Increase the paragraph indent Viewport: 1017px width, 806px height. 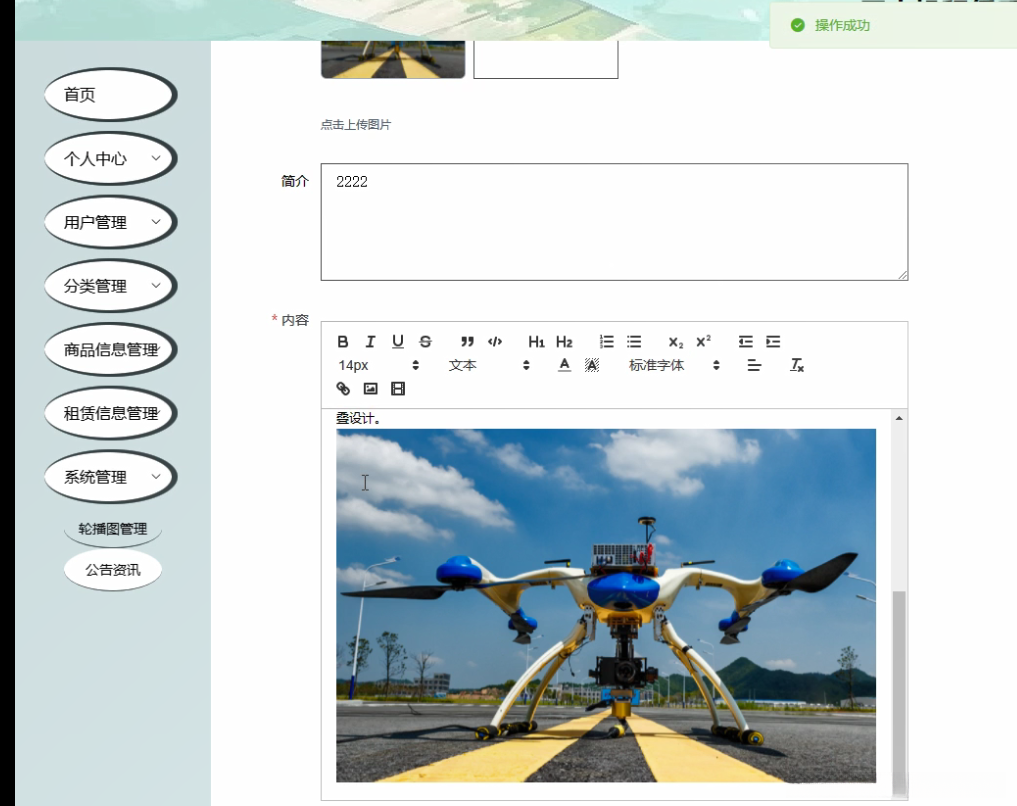click(x=773, y=342)
